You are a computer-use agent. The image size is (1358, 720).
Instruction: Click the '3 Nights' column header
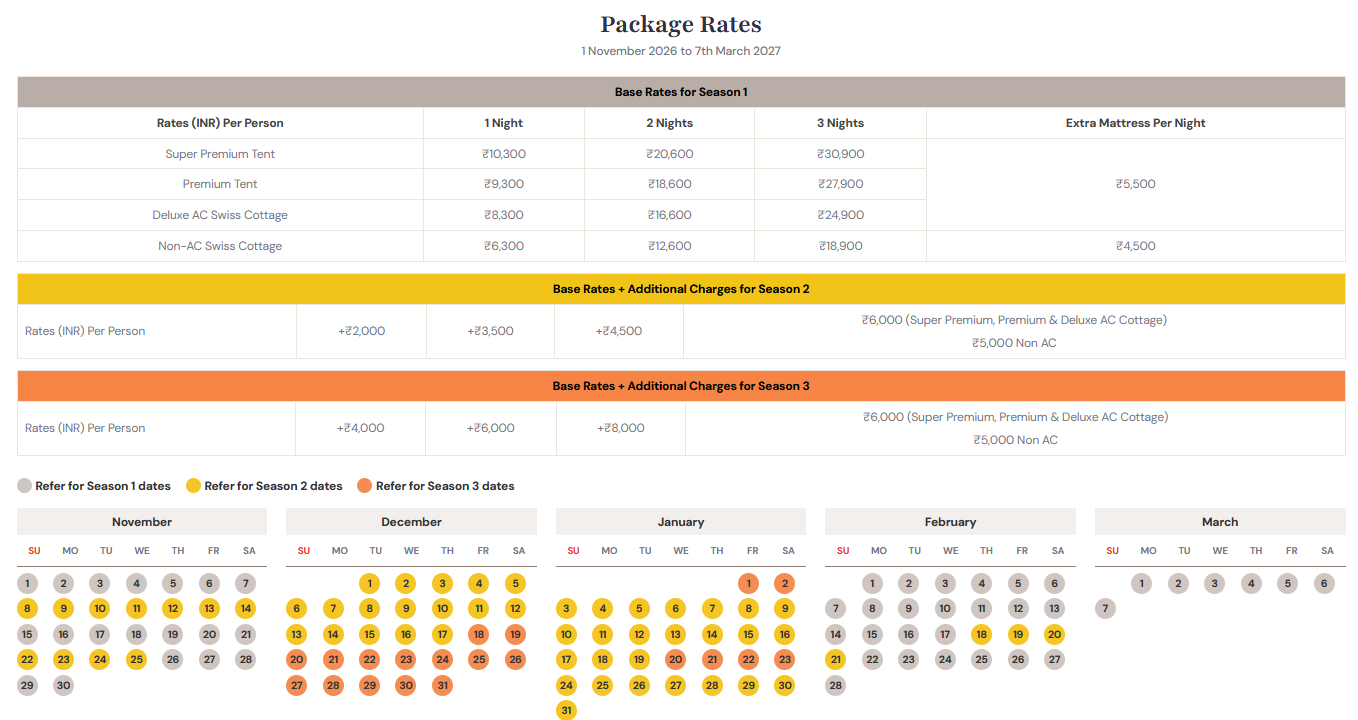tap(841, 123)
